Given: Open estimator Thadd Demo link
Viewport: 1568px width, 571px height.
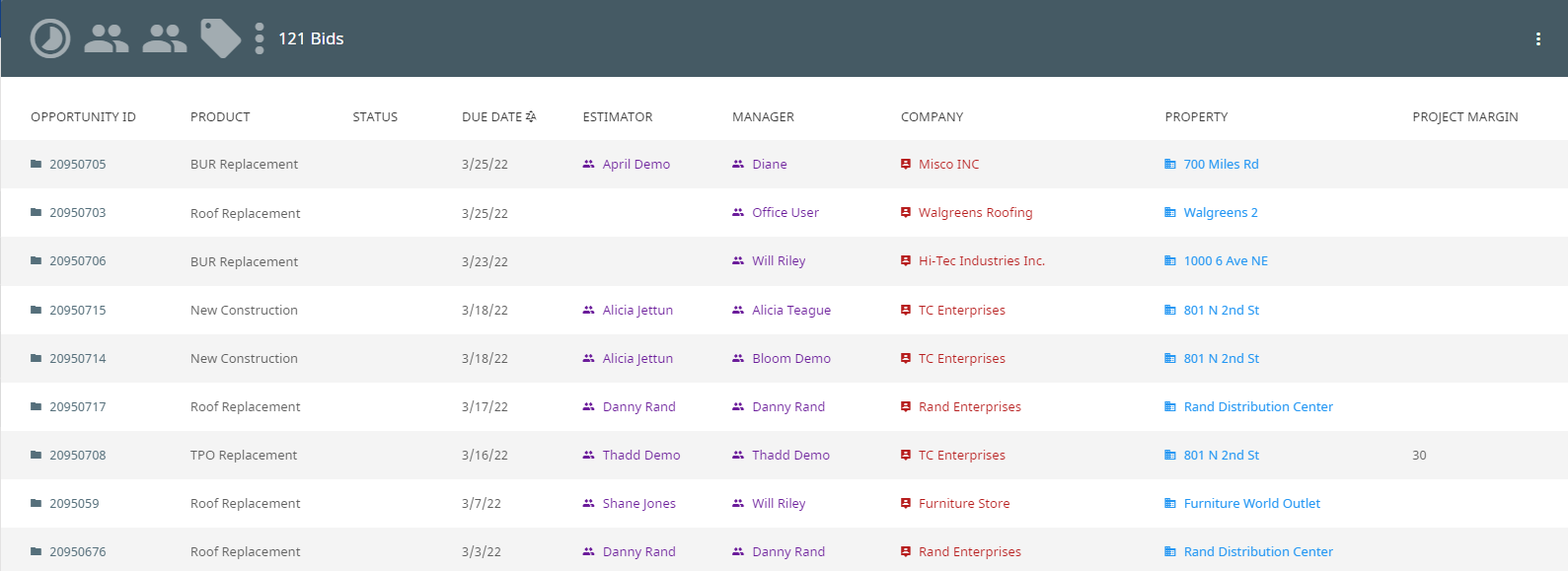Looking at the screenshot, I should [641, 455].
